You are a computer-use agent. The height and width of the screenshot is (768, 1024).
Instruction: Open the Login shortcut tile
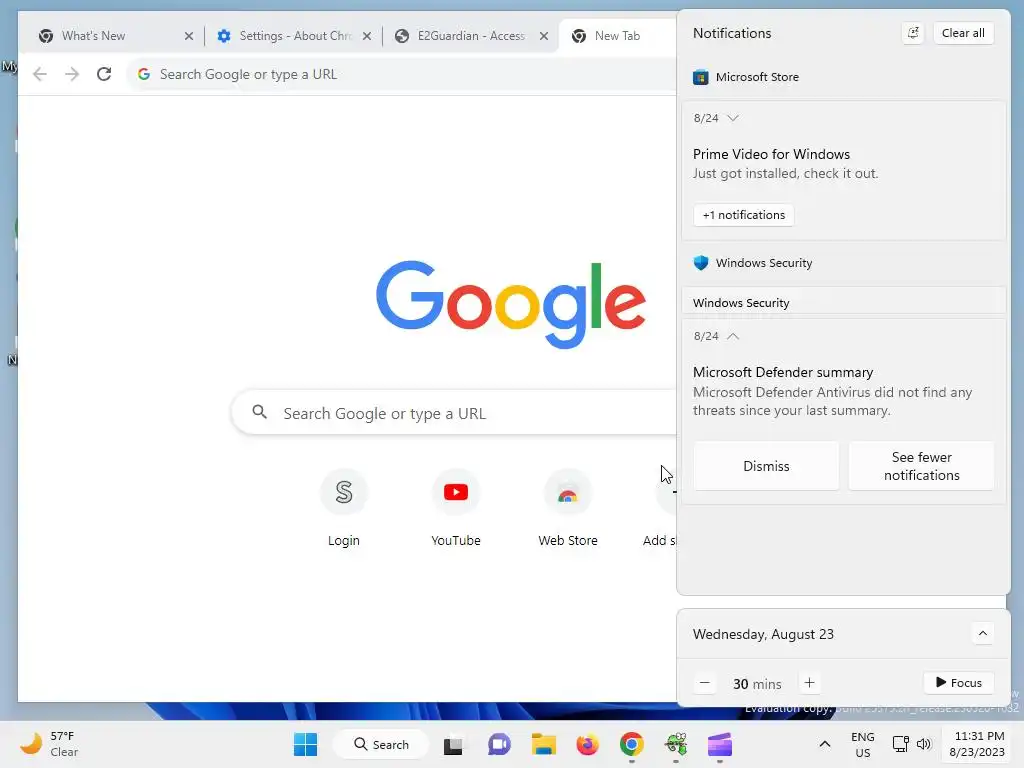344,509
